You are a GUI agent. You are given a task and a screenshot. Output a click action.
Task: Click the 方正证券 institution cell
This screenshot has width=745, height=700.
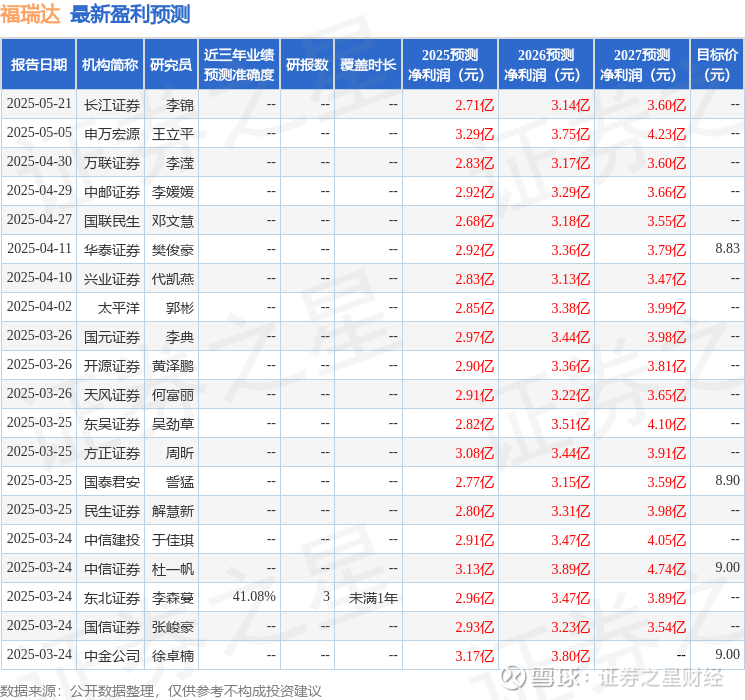pyautogui.click(x=112, y=453)
